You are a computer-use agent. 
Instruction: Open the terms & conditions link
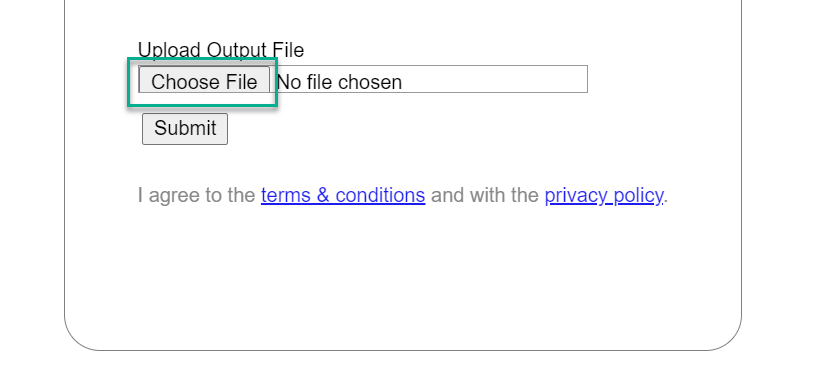(343, 196)
